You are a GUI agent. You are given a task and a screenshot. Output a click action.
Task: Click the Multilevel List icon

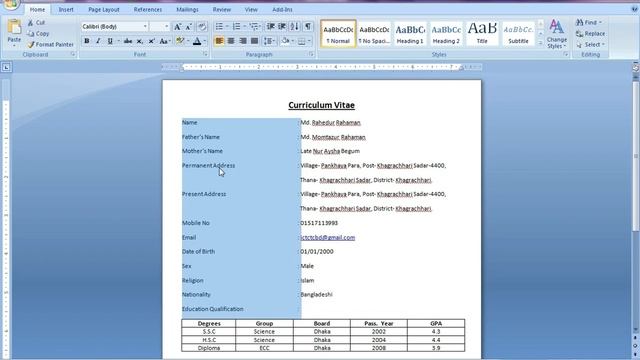click(254, 27)
